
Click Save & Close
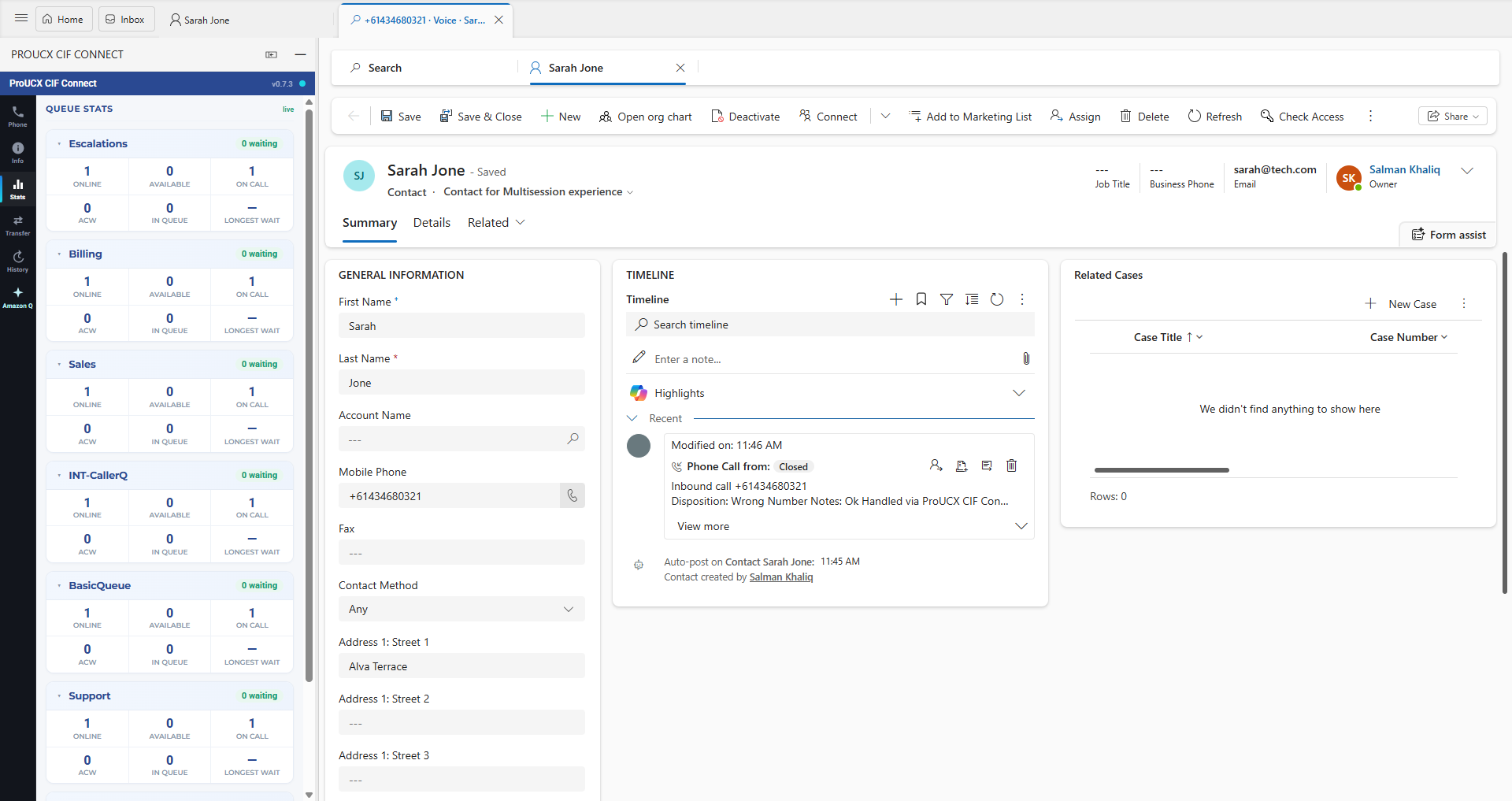tap(481, 117)
